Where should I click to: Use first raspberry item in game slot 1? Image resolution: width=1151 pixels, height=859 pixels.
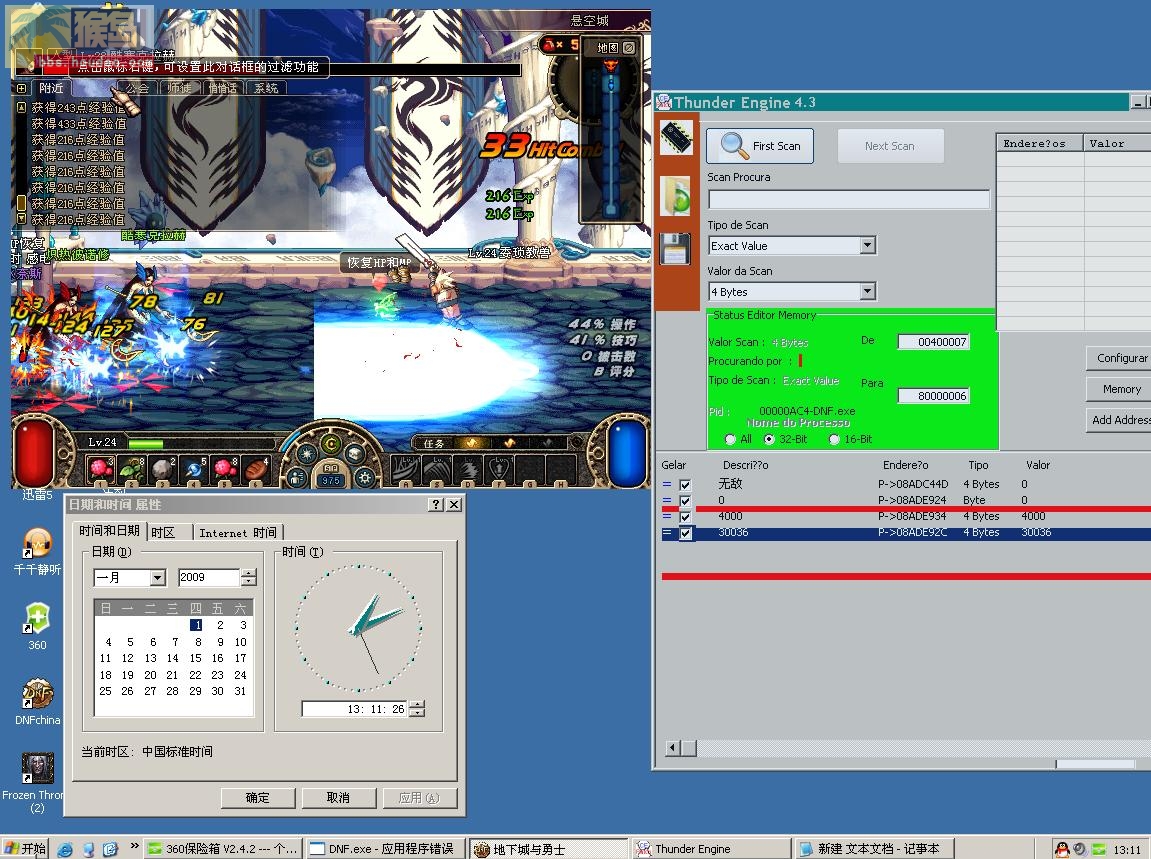click(100, 470)
